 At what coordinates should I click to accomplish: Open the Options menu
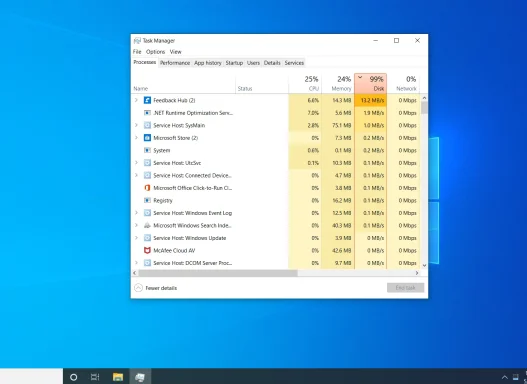[x=155, y=52]
